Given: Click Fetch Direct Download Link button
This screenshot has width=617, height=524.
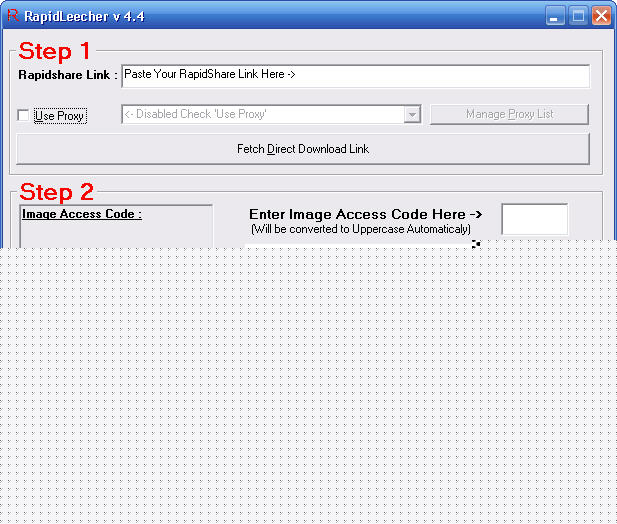Looking at the screenshot, I should (303, 149).
